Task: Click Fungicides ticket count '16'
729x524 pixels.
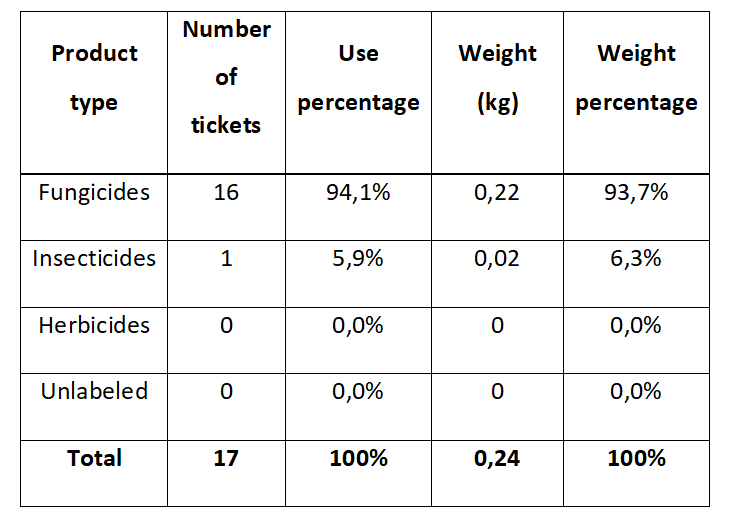Action: 226,192
